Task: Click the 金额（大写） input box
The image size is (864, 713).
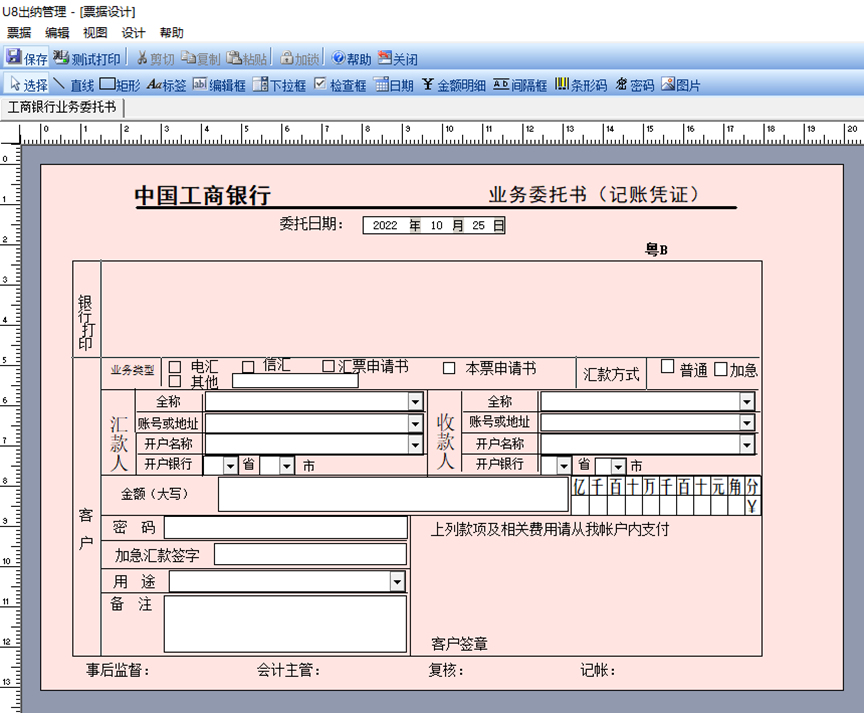Action: tap(393, 494)
